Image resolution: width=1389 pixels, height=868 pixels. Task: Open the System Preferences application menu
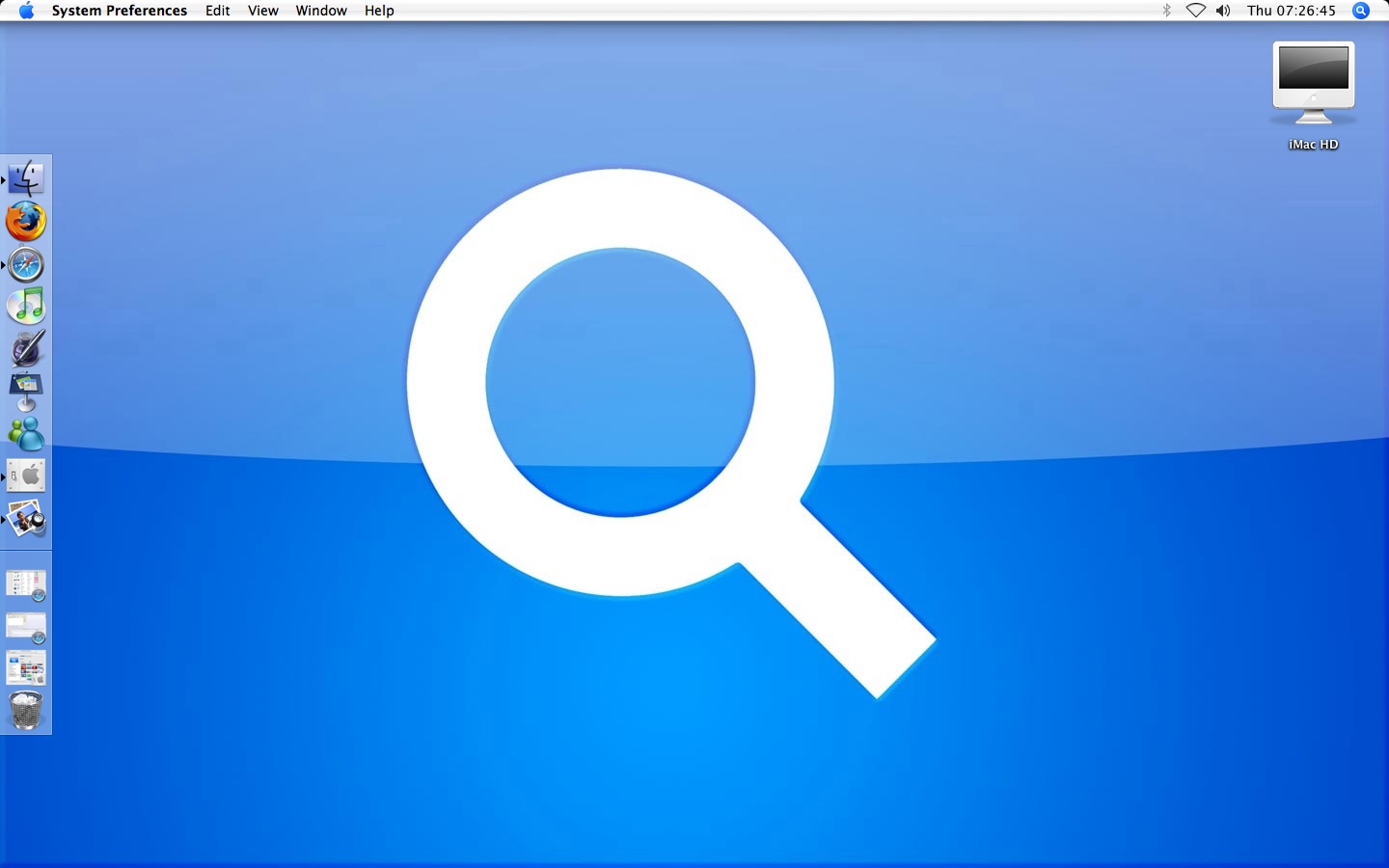click(120, 11)
